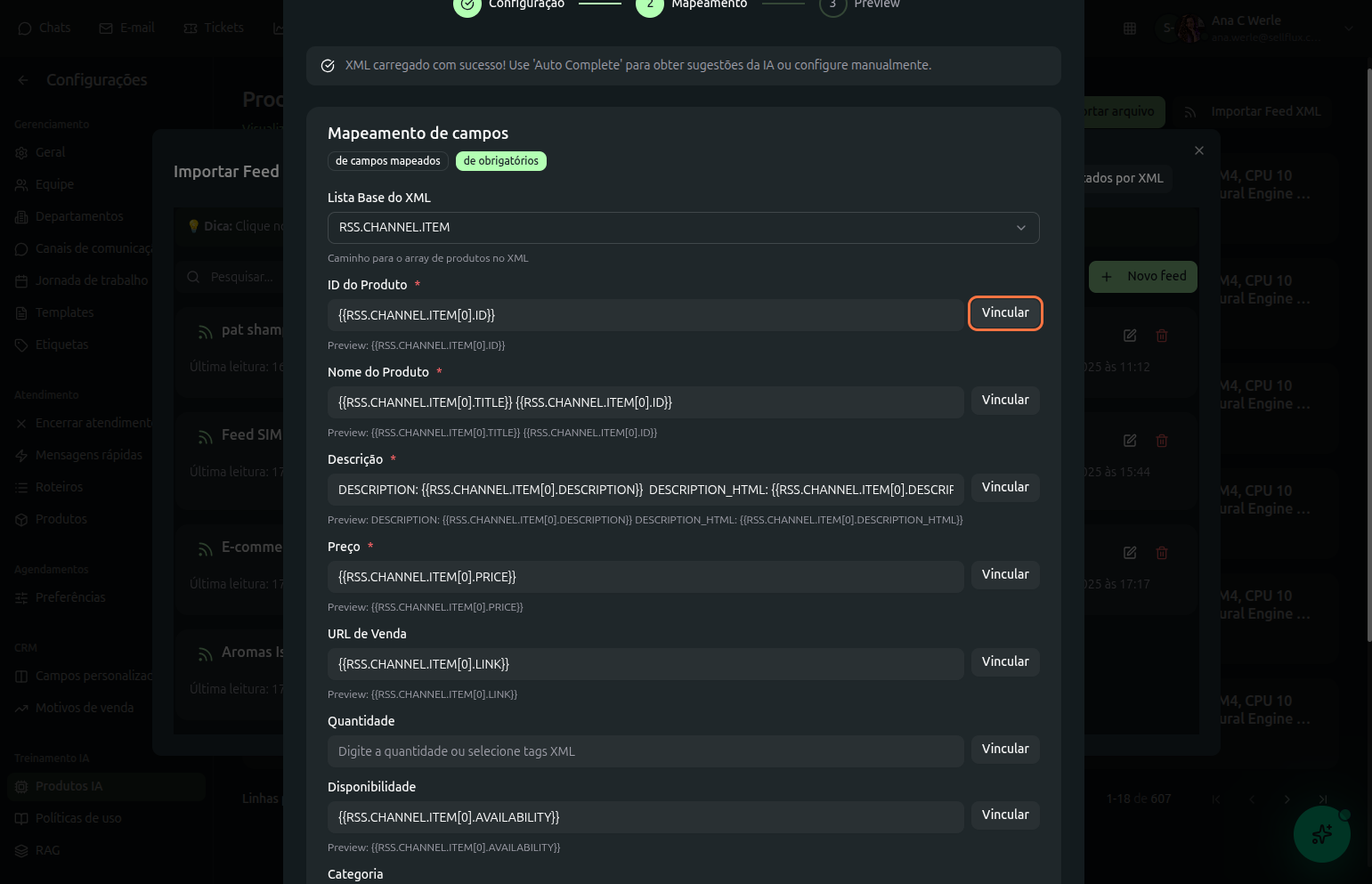This screenshot has height=884, width=1372.
Task: Open Produtos IA in the sidebar
Action: (x=69, y=786)
